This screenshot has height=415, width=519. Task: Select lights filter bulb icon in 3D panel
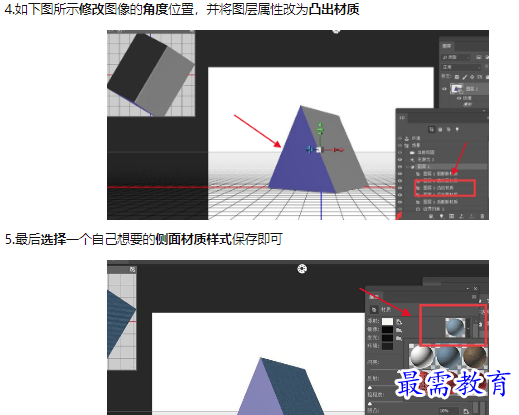tap(457, 129)
